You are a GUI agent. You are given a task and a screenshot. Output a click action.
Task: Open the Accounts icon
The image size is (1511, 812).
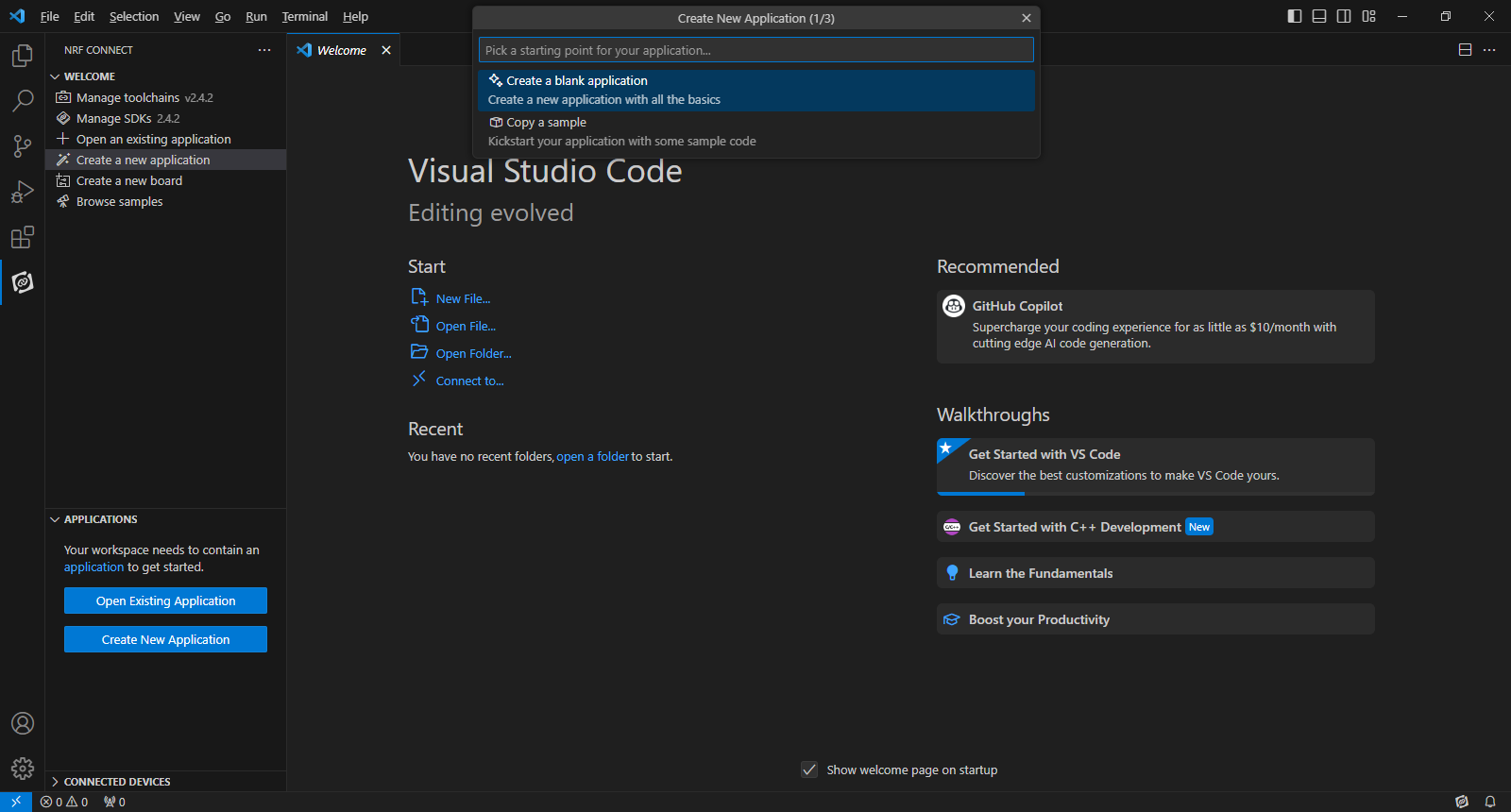pos(22,724)
